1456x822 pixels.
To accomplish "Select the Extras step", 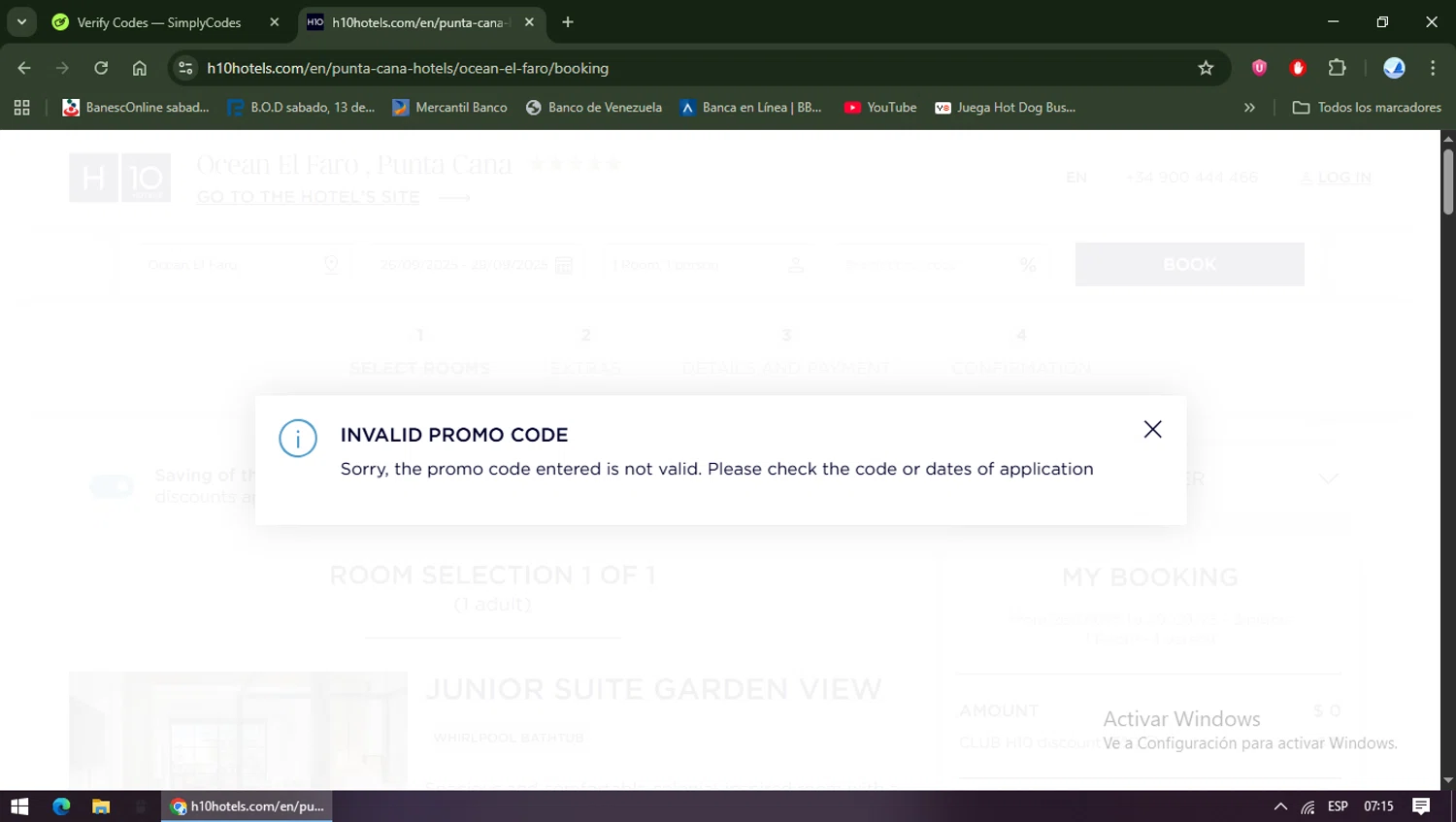I will tap(585, 352).
